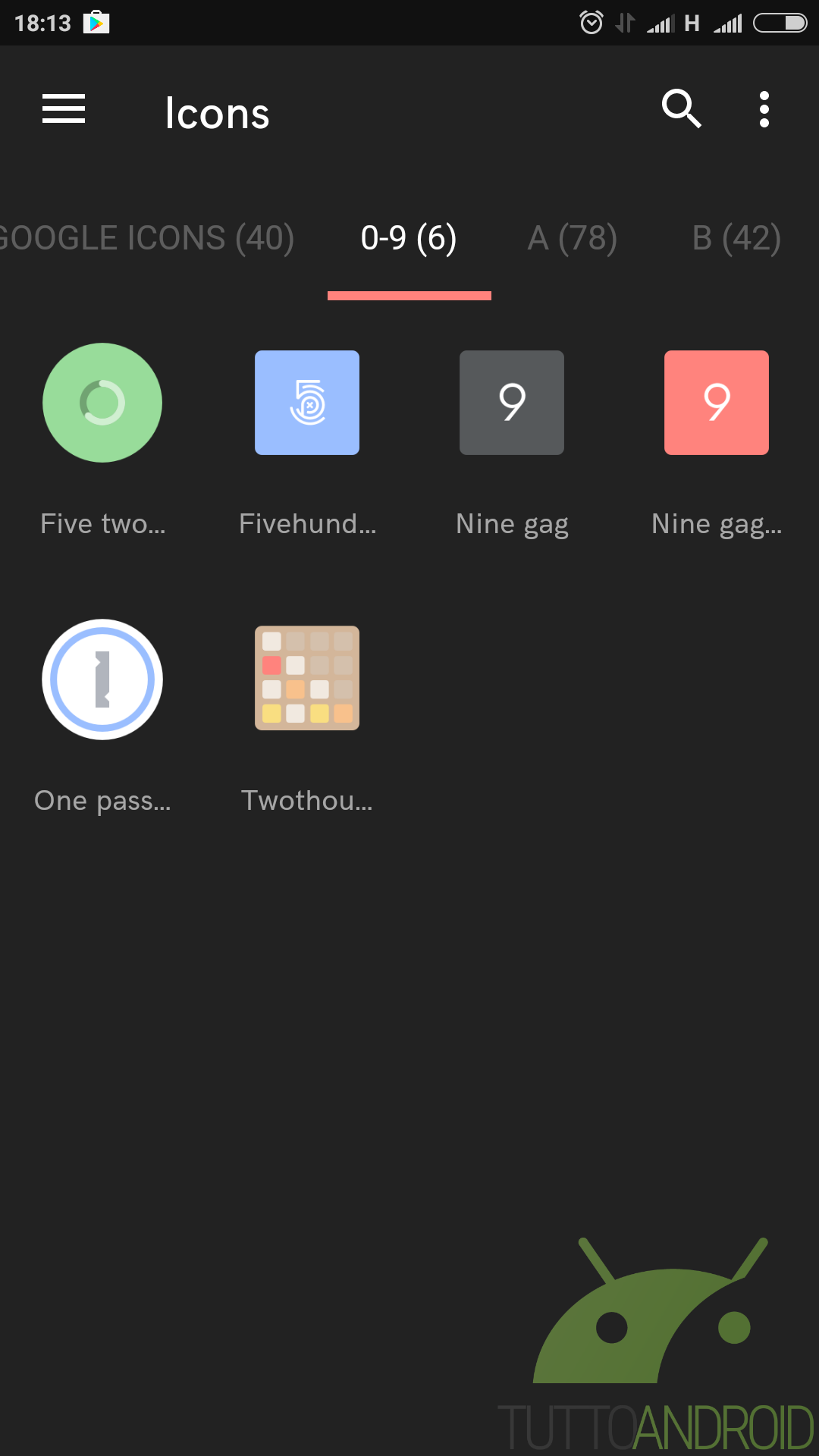Open the hamburger navigation menu
The width and height of the screenshot is (819, 1456).
click(64, 109)
